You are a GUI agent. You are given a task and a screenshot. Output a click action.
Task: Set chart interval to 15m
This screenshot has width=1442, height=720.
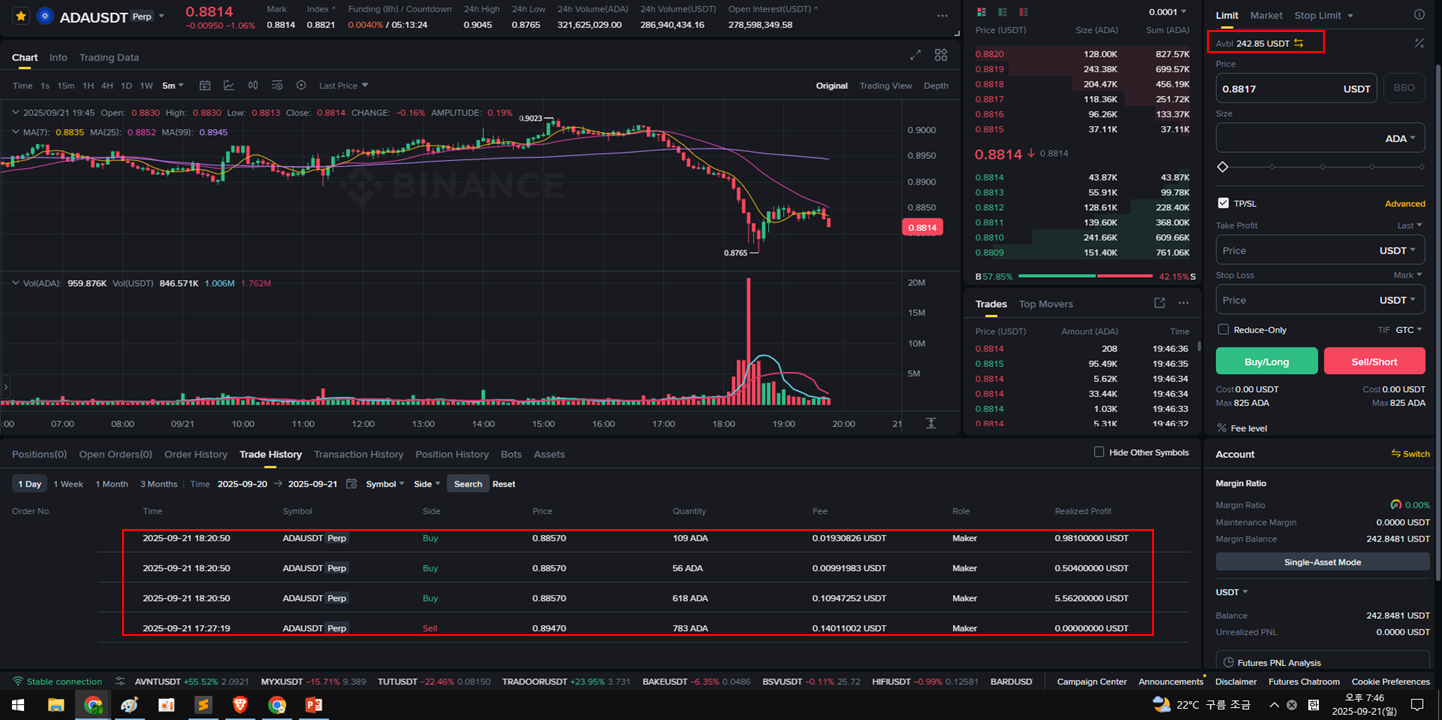[65, 86]
